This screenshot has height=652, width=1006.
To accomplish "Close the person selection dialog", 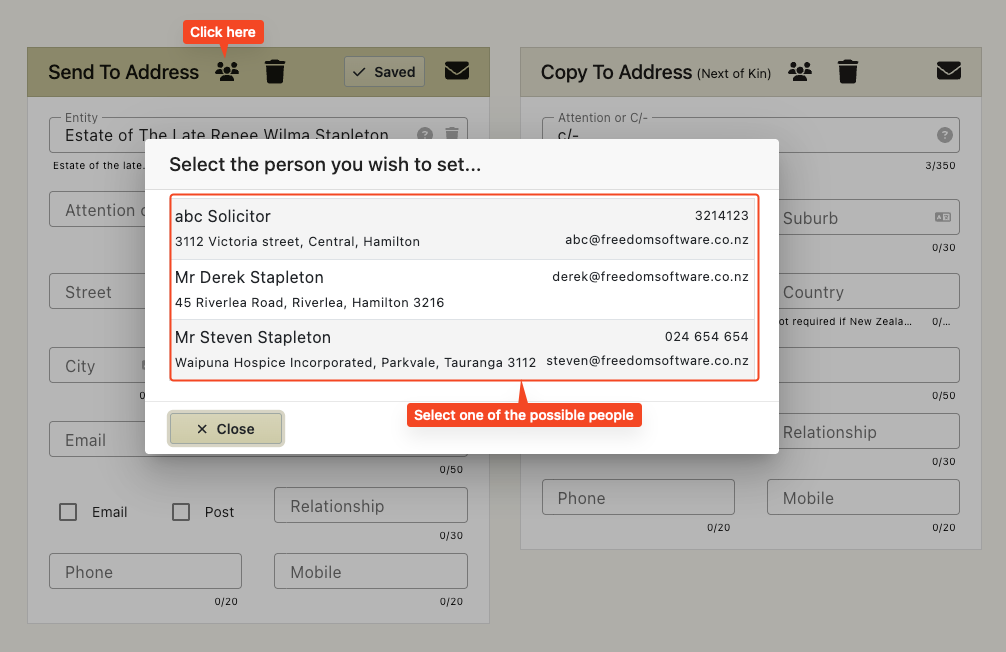I will pos(226,429).
